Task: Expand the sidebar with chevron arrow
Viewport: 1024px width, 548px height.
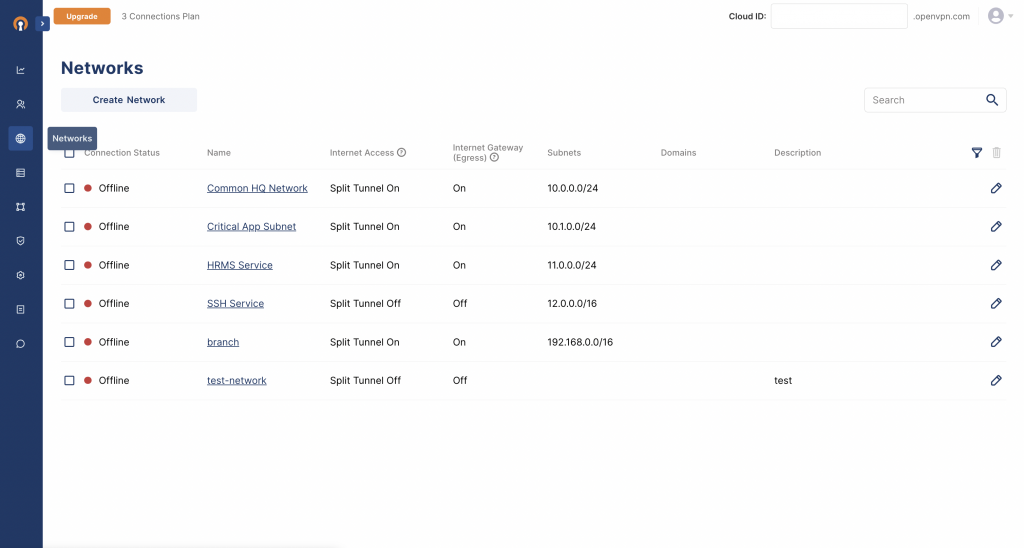Action: (42, 24)
